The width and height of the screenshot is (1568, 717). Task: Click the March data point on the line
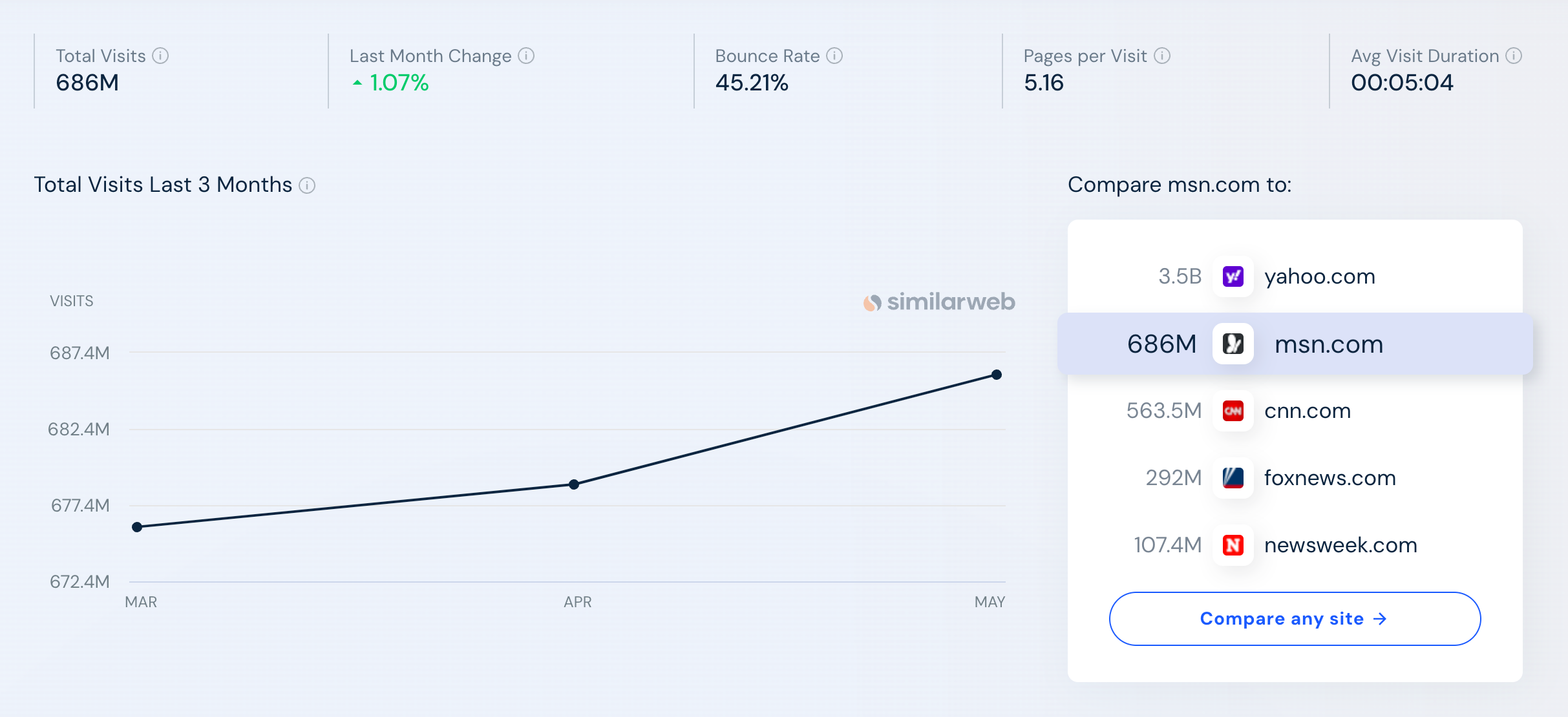tap(137, 527)
